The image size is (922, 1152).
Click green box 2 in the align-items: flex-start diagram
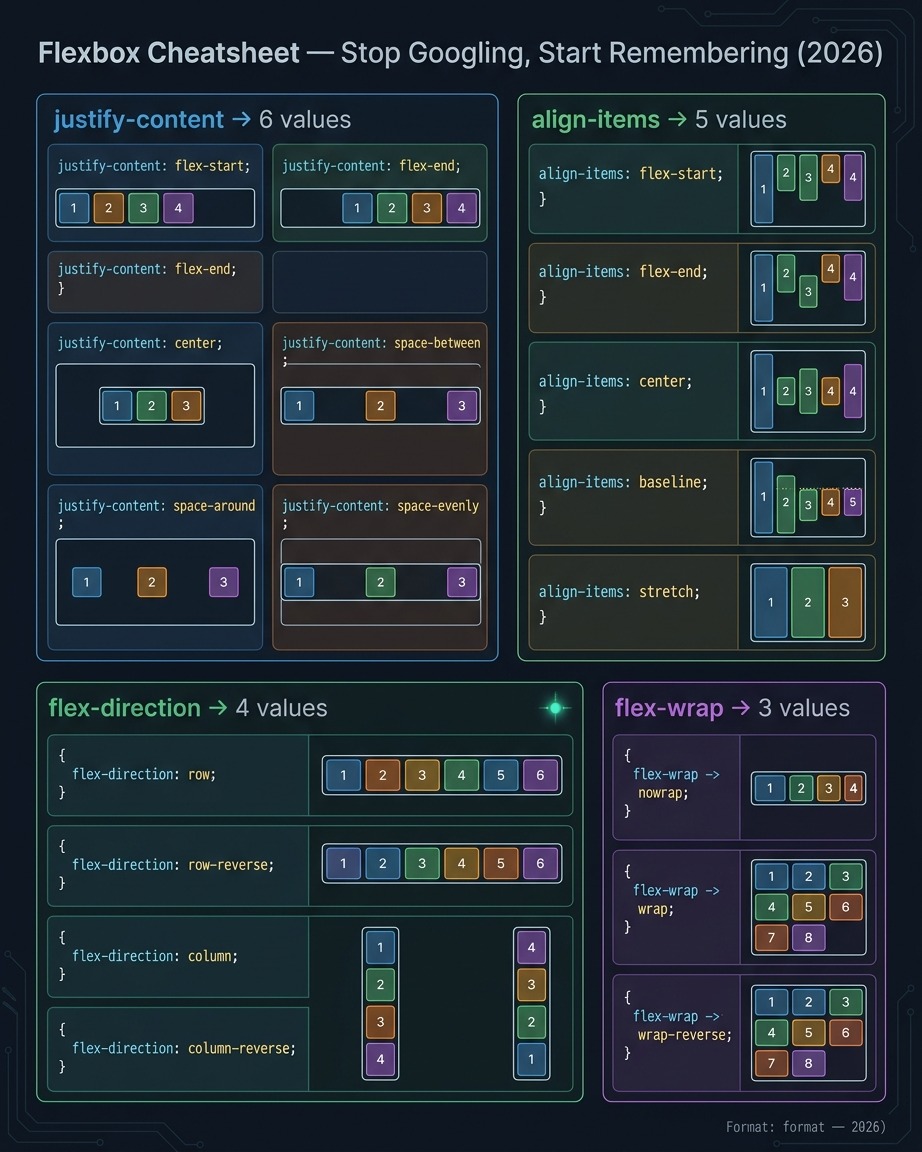[786, 173]
